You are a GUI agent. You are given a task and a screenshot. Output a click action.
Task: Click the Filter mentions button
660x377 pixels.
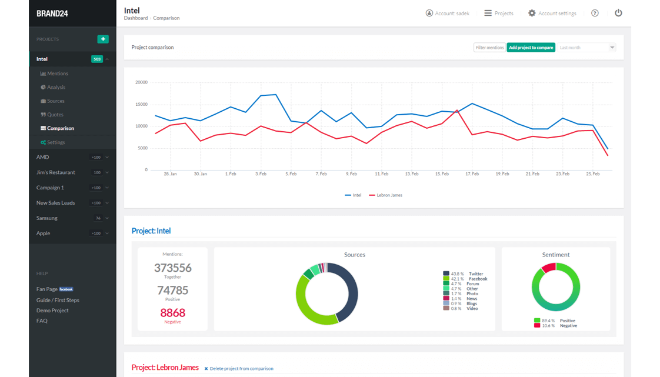tap(490, 48)
